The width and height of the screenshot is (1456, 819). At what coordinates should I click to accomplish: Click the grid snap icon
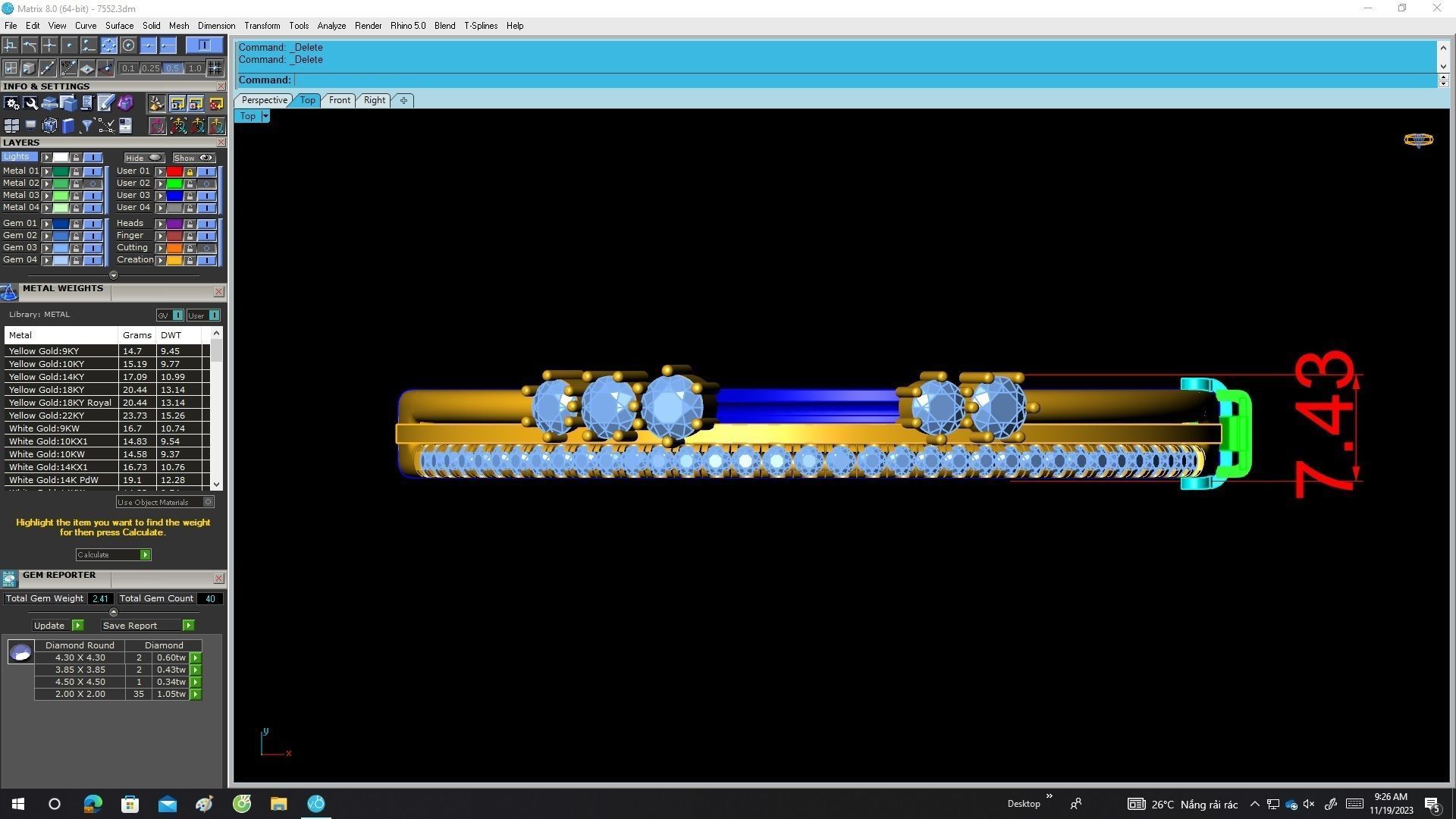pos(215,68)
